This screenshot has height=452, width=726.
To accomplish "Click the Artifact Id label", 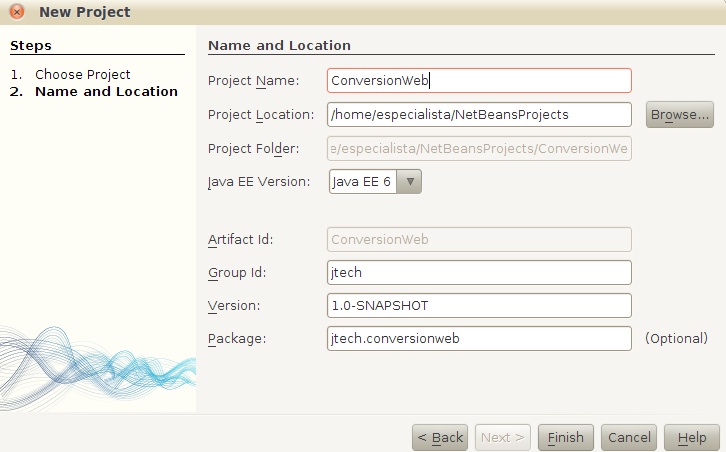I will tap(241, 239).
